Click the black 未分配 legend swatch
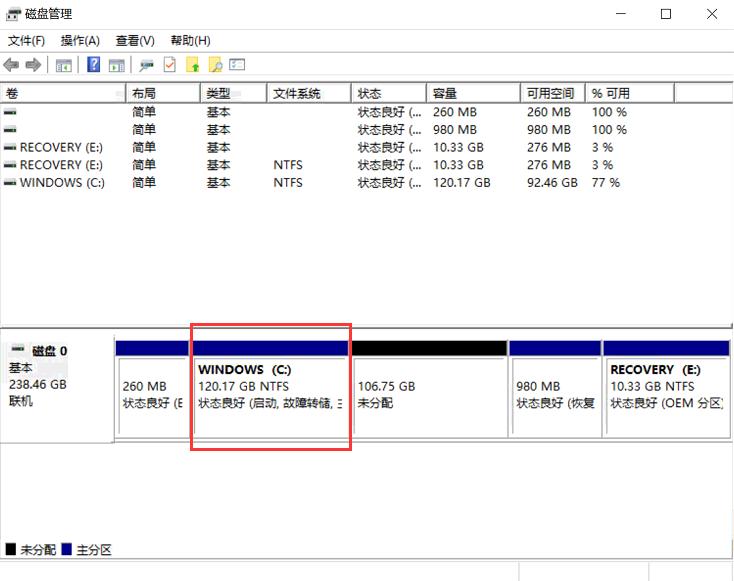The height and width of the screenshot is (581, 734). pyautogui.click(x=10, y=549)
